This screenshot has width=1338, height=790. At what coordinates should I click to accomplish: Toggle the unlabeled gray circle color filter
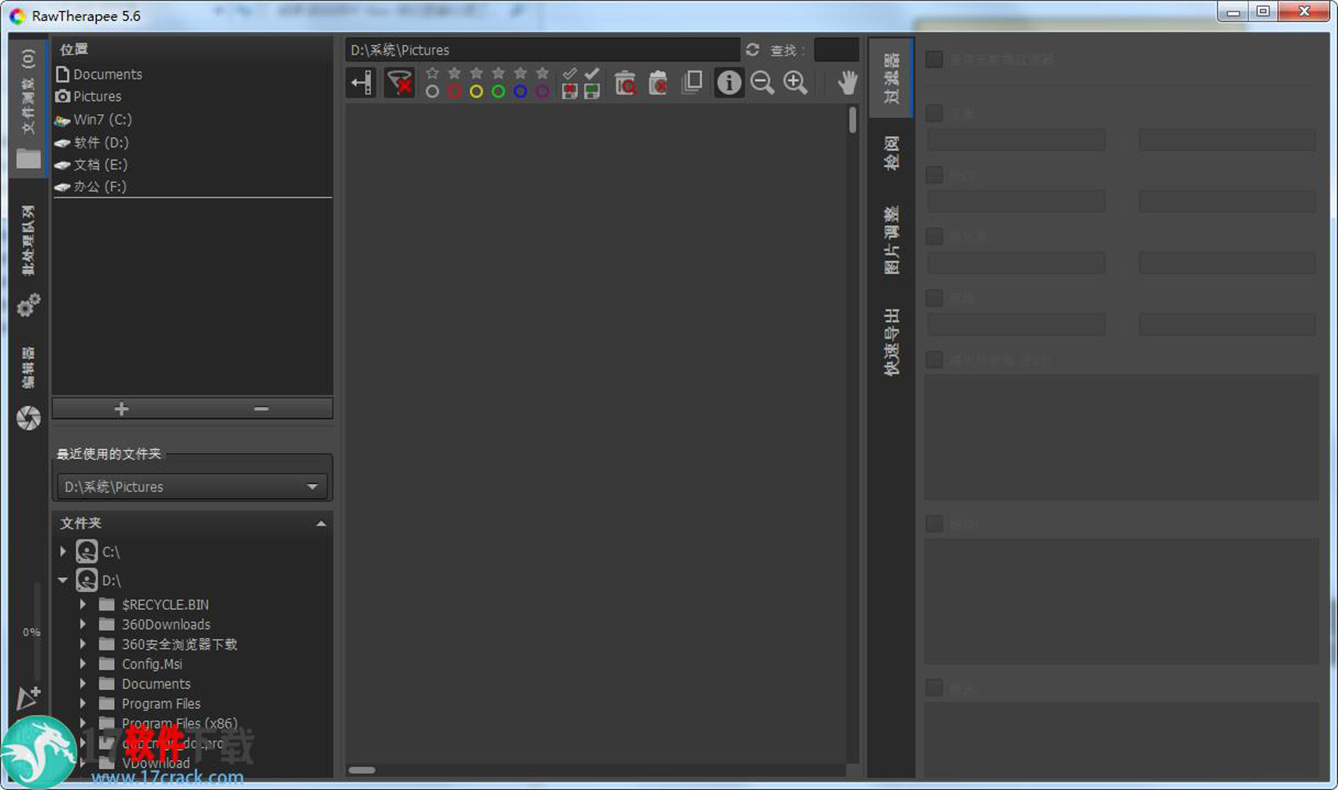point(432,91)
